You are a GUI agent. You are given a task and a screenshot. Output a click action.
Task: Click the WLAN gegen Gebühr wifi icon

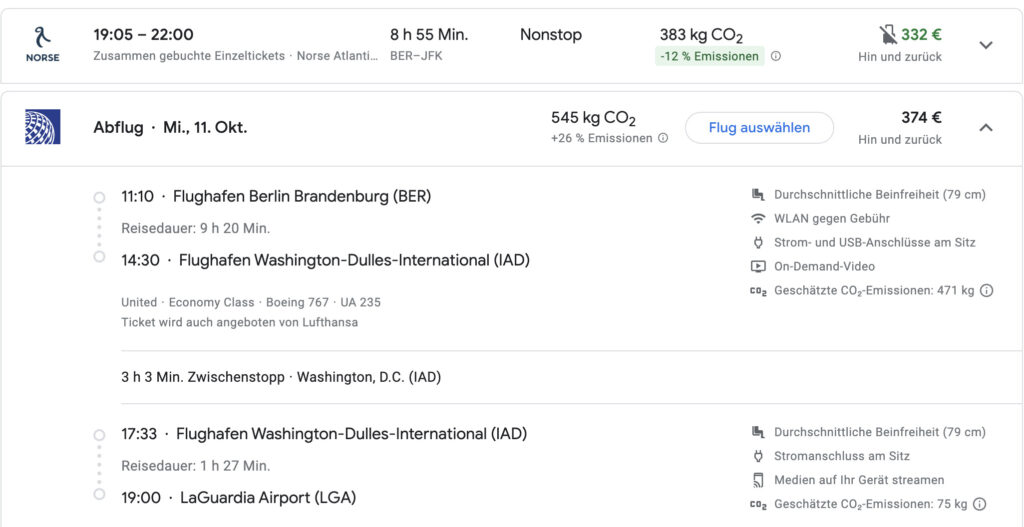[758, 219]
